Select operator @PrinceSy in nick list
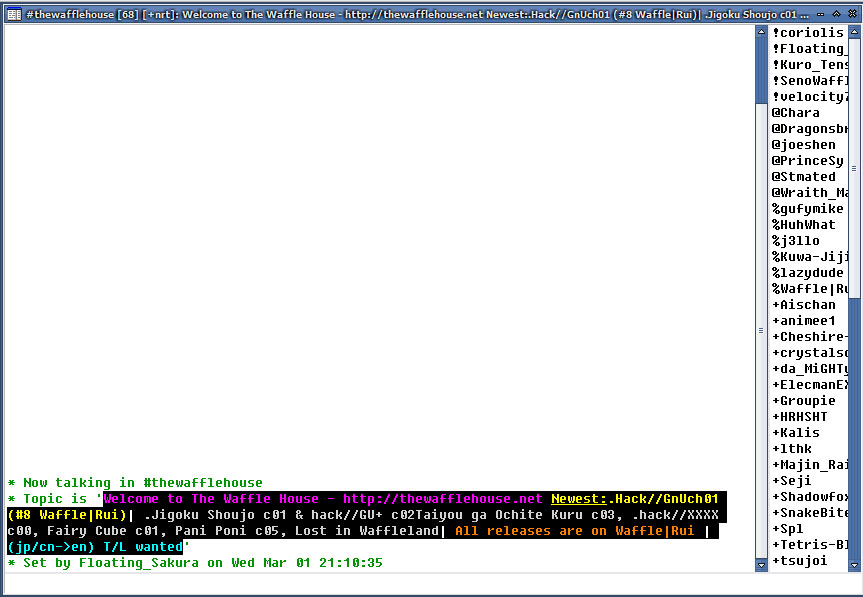 (x=809, y=161)
